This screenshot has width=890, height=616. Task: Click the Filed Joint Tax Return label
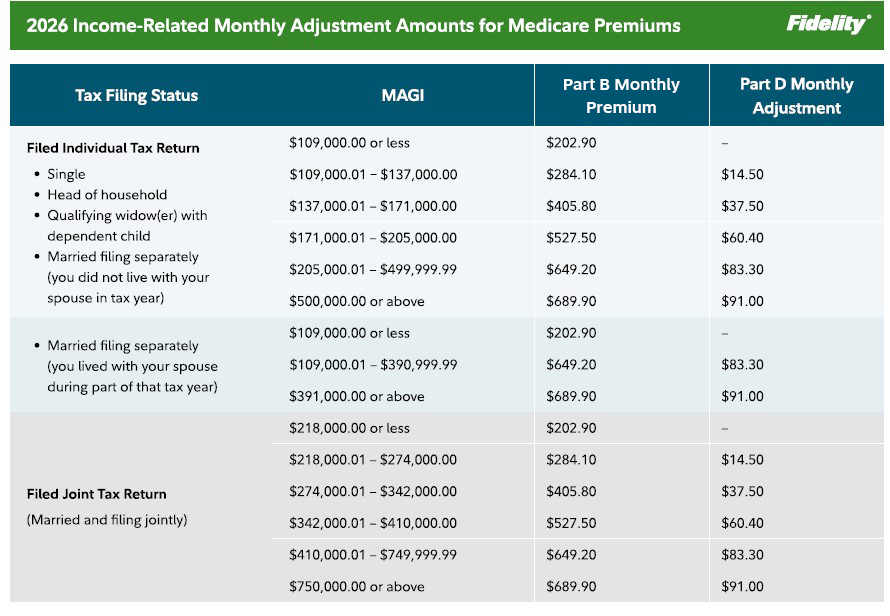point(97,494)
